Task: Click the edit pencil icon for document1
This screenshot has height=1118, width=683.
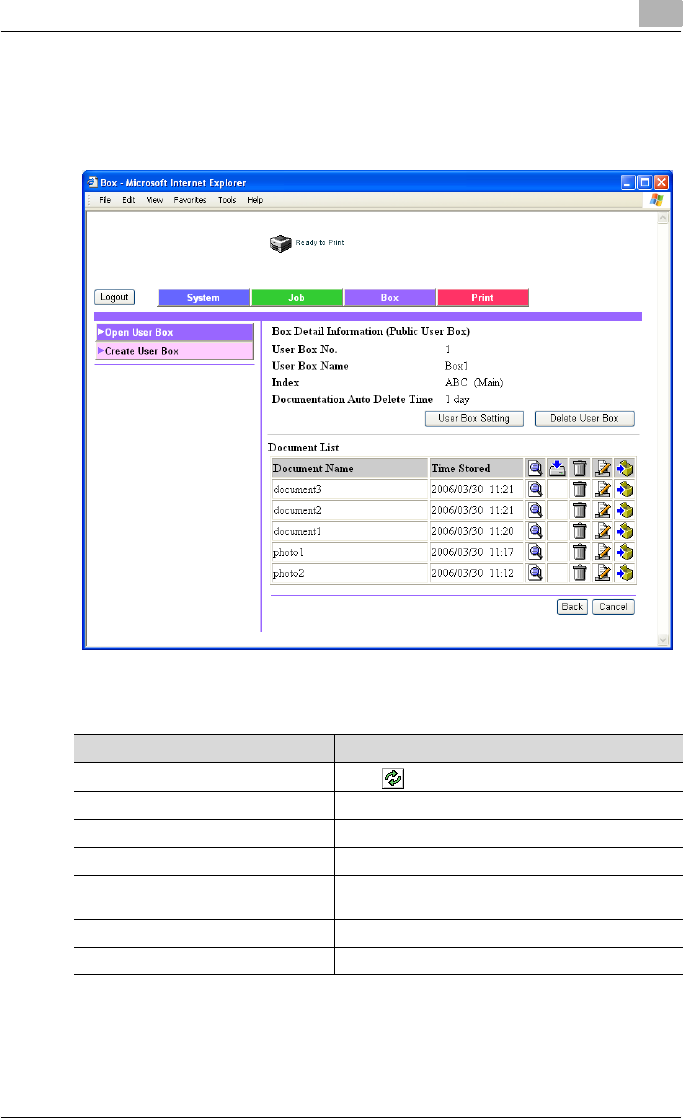Action: [x=603, y=531]
